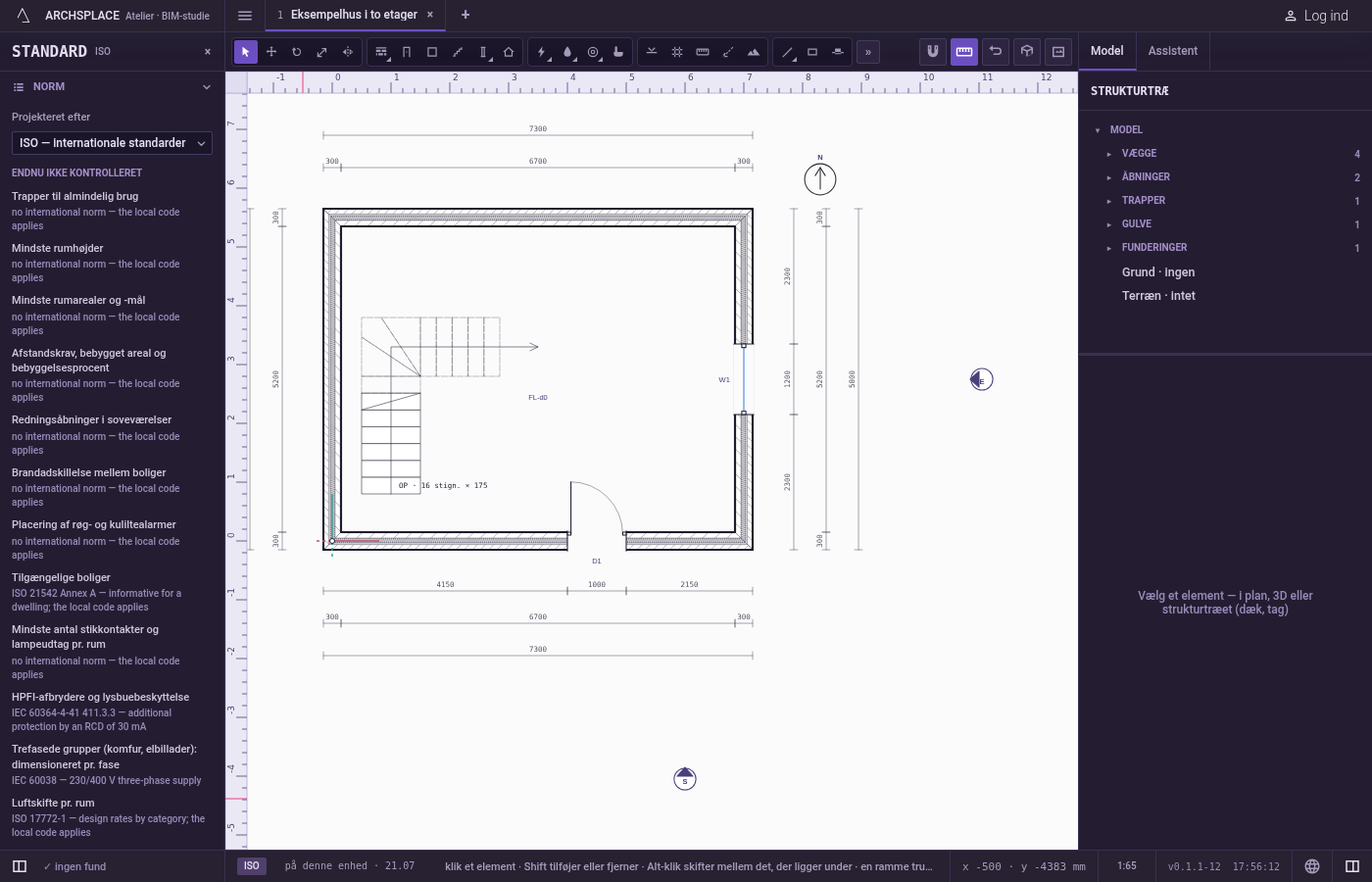1372x882 pixels.
Task: Pick the rectangle drawing tool
Action: (812, 52)
